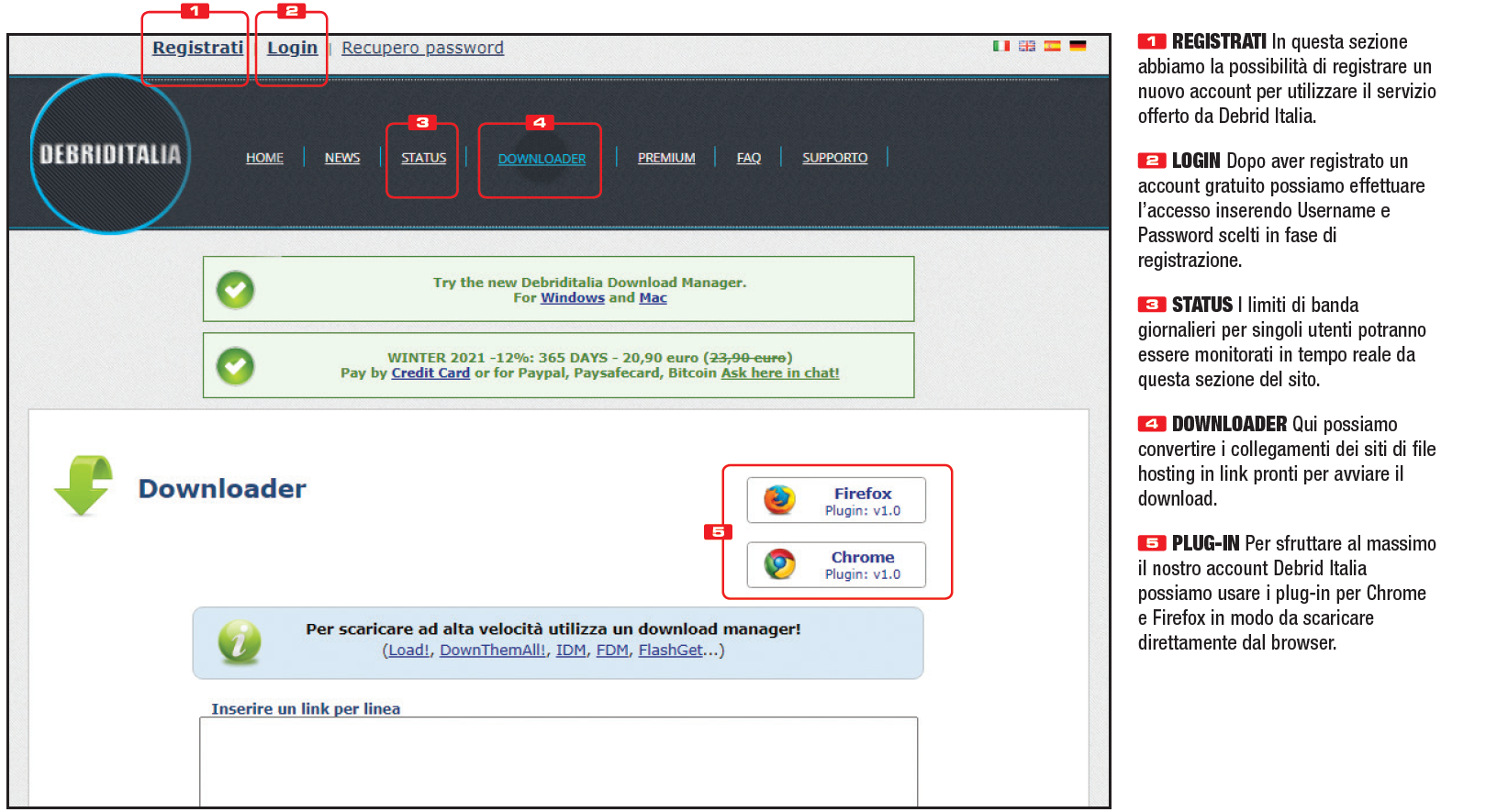Select the DOWNLOADER menu item
The image size is (1486, 812).
(542, 159)
